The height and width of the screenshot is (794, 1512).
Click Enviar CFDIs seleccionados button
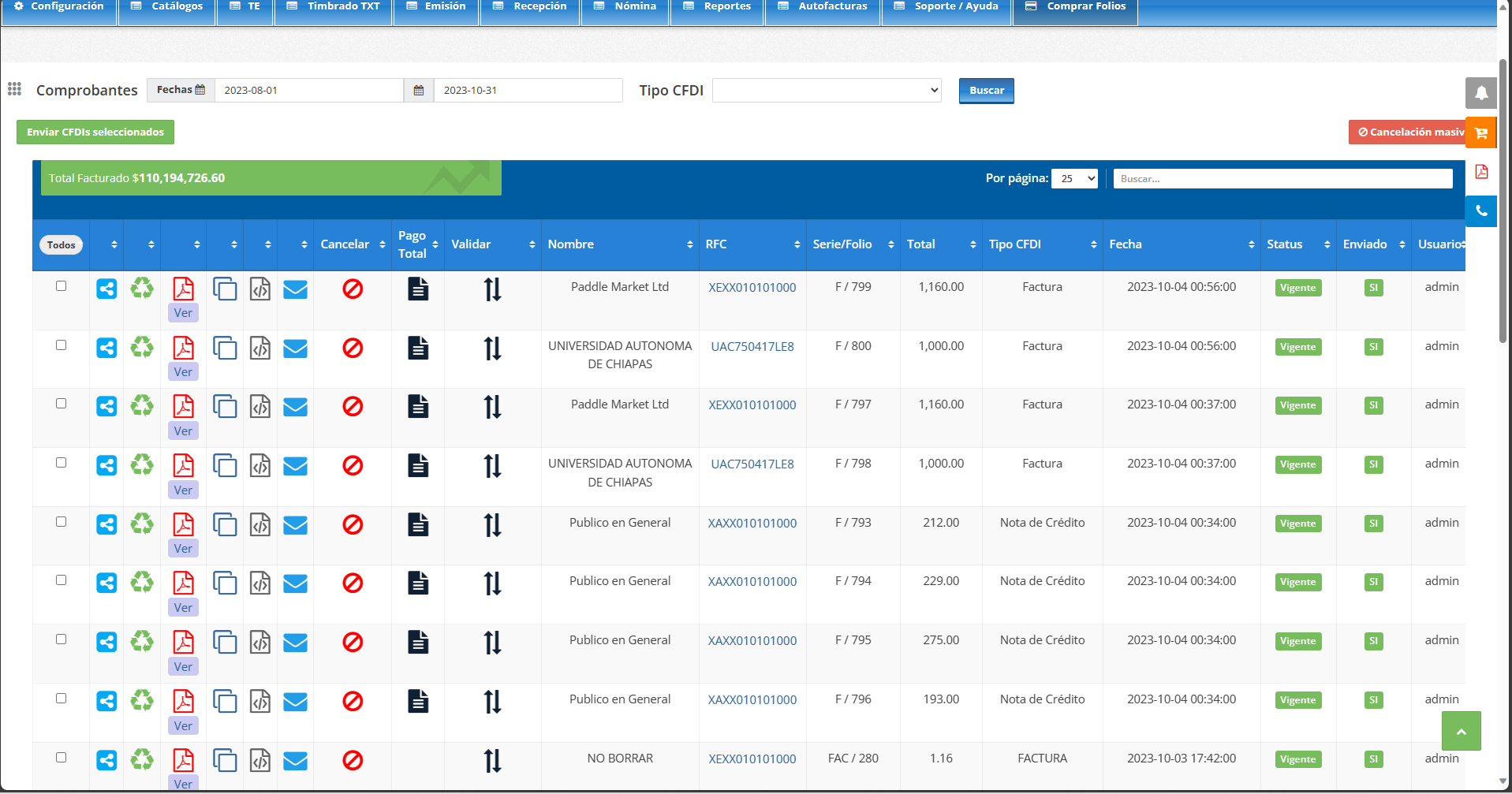click(x=95, y=132)
